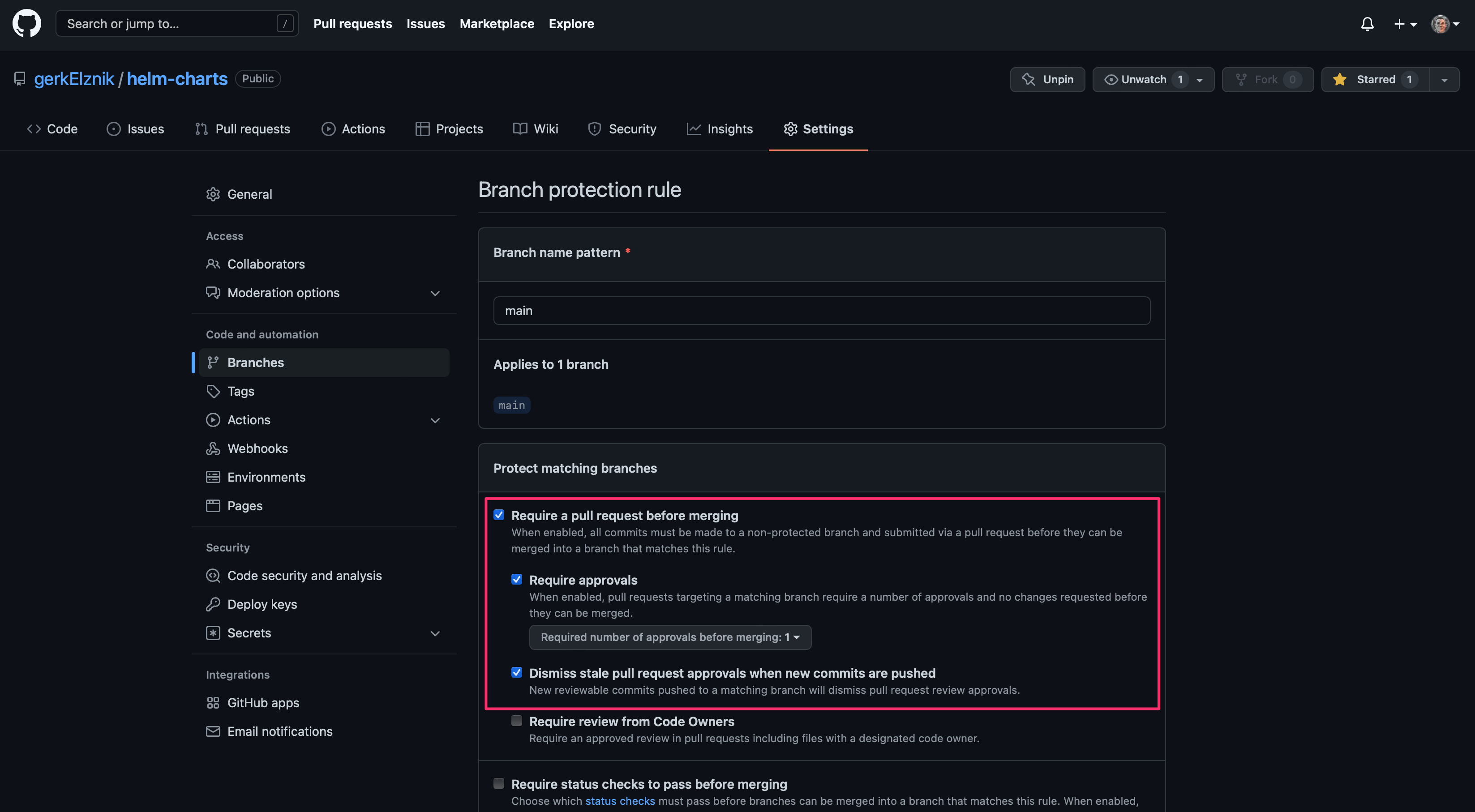Click the Deploy keys key icon
This screenshot has height=812, width=1475.
point(213,604)
